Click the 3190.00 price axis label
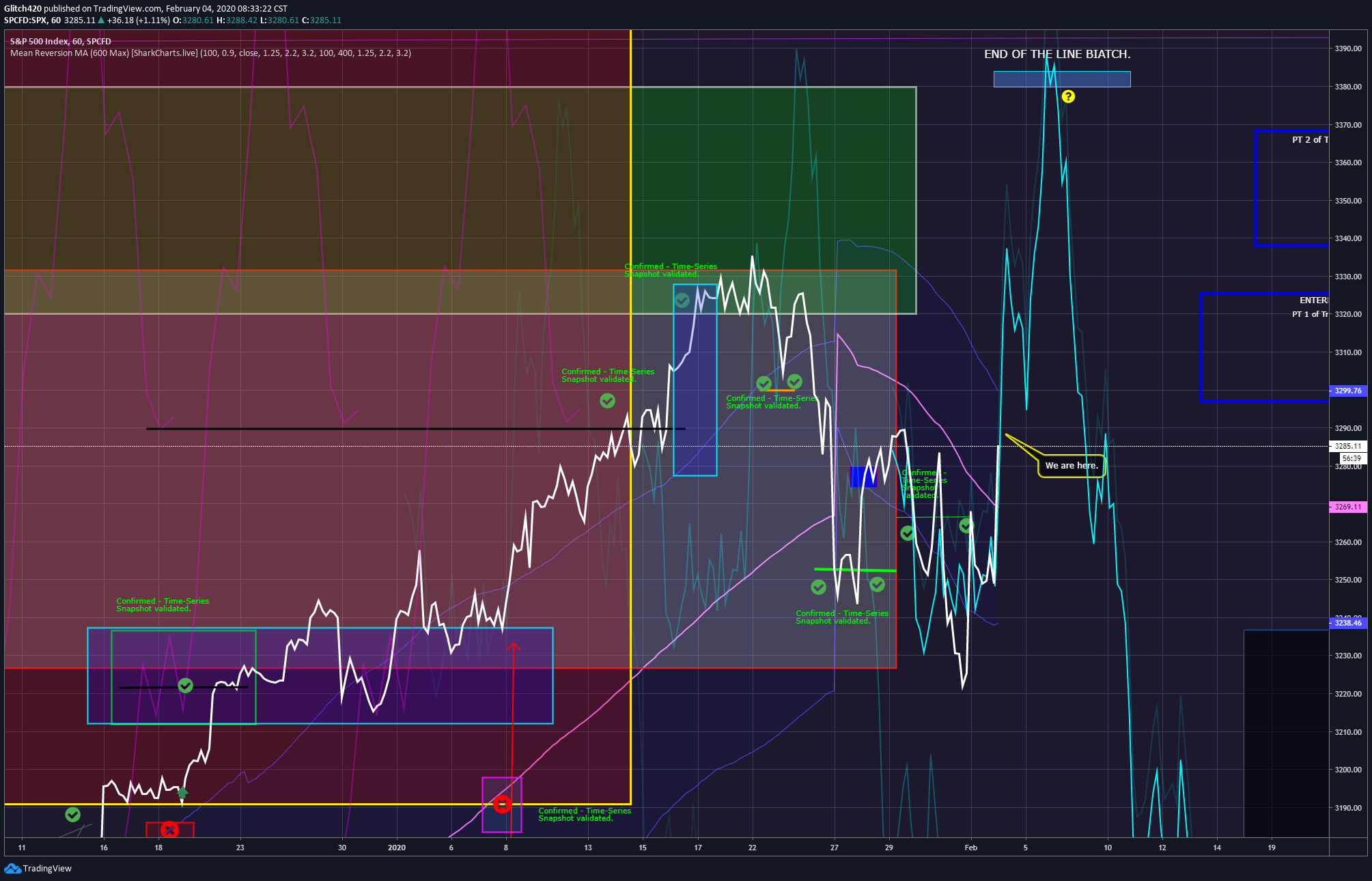Screen dimensions: 1372x881 pyautogui.click(x=1348, y=808)
